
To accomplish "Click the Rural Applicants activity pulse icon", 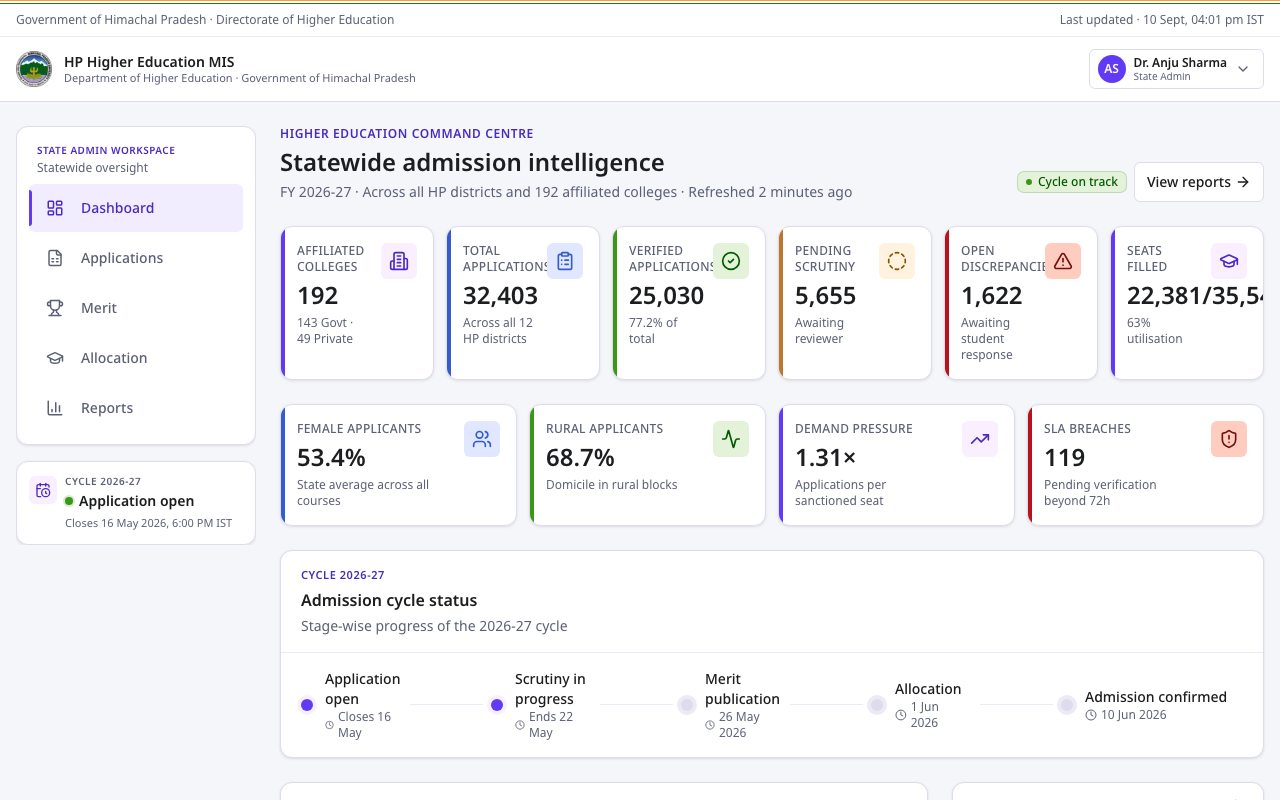I will [731, 439].
